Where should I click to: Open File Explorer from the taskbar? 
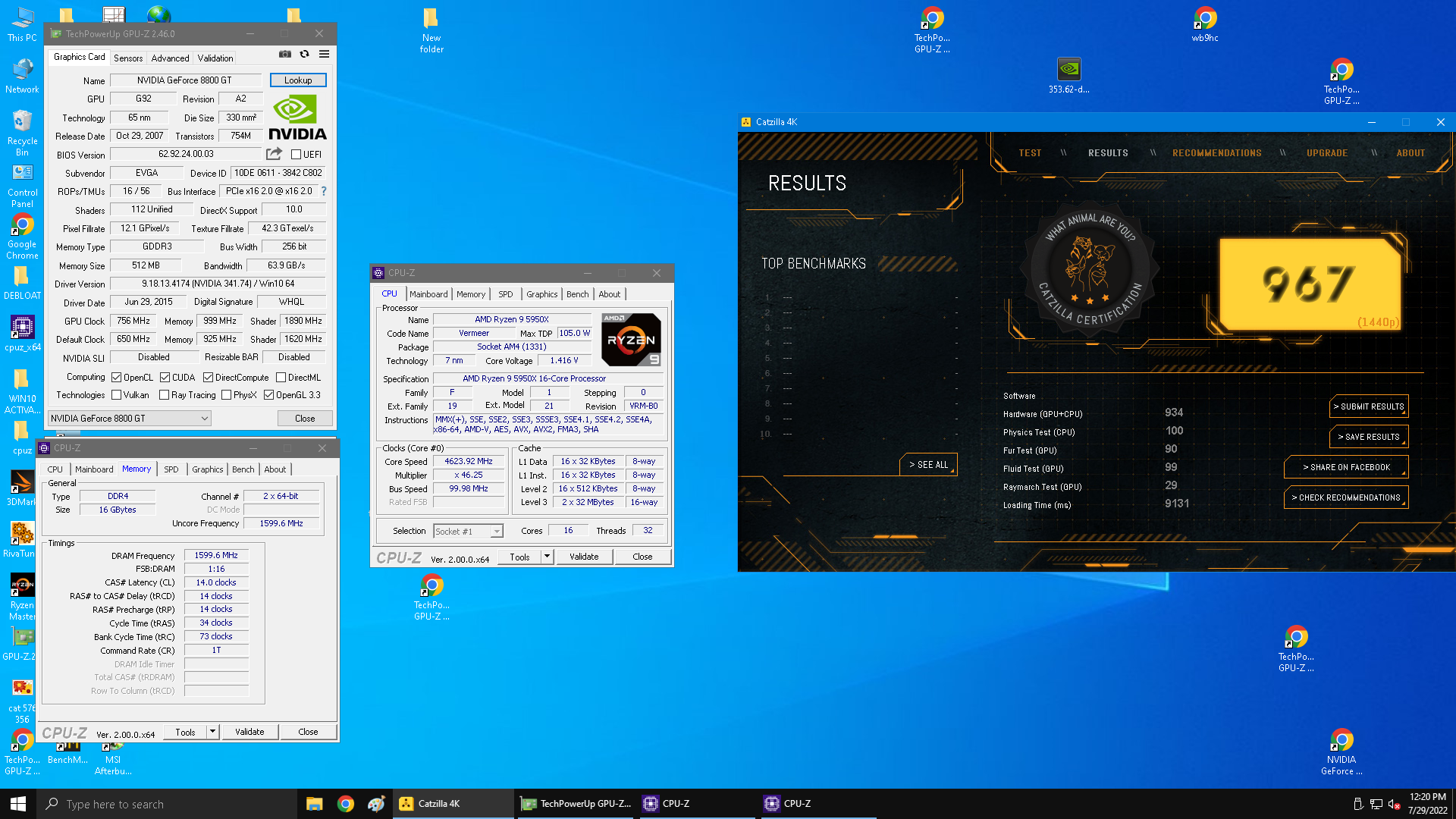click(315, 804)
